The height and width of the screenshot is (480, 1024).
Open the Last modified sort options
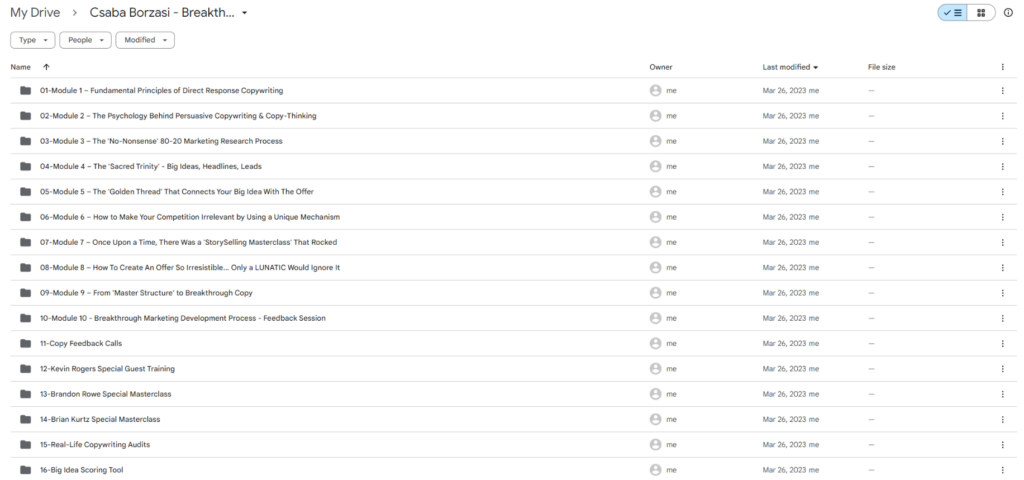coord(790,67)
